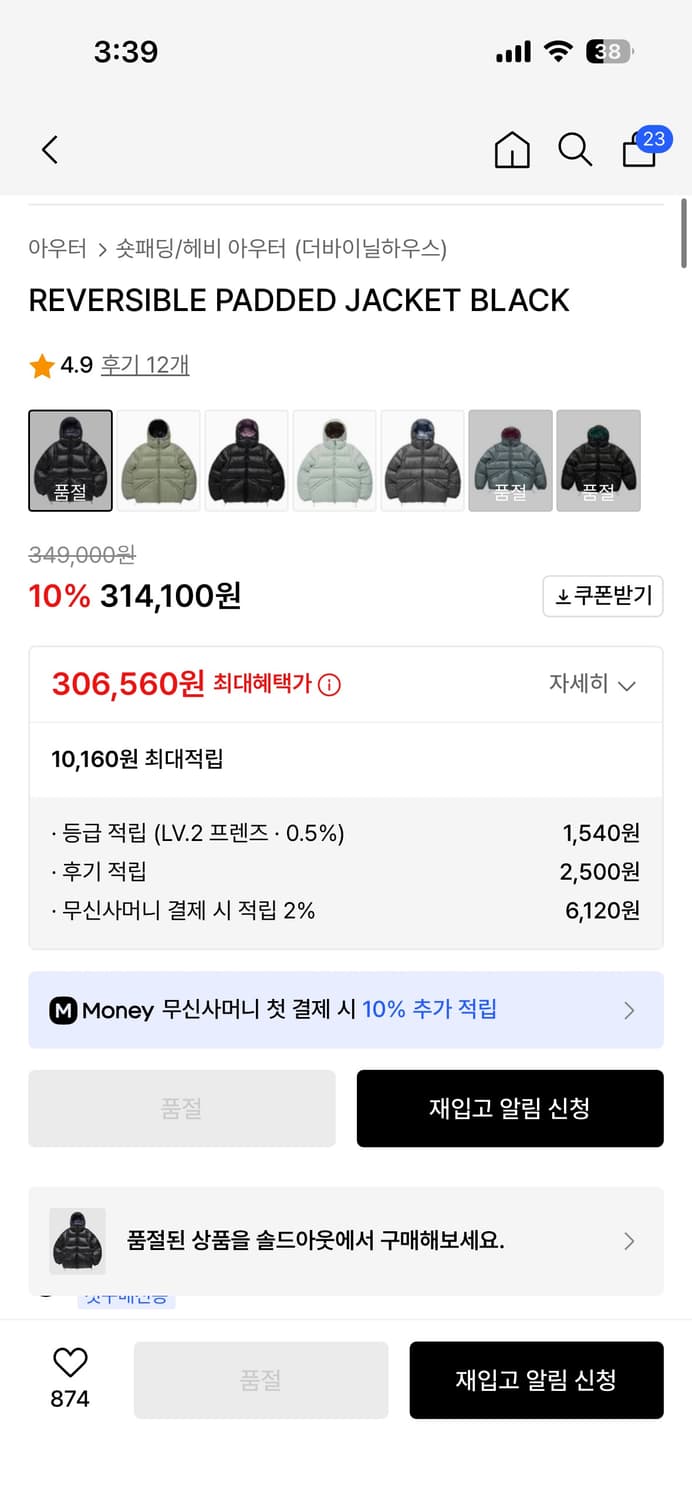
Task: Expand the 자세히 benefits details chevron
Action: (627, 686)
